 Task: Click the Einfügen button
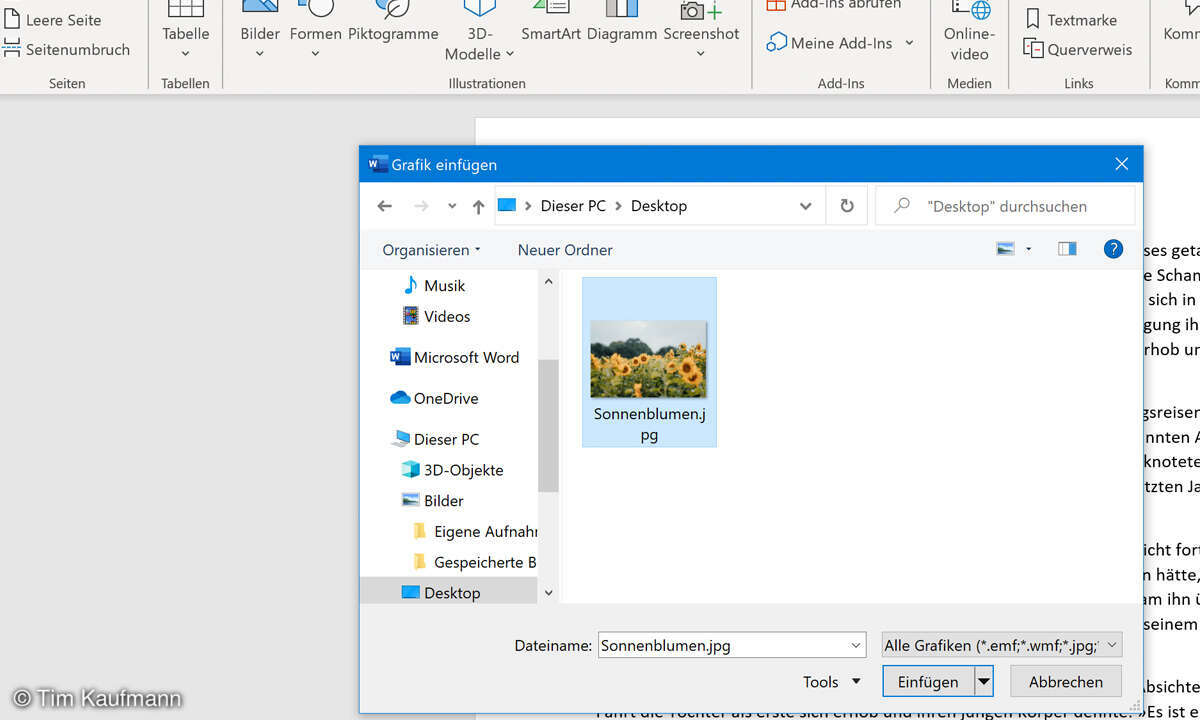(x=928, y=682)
